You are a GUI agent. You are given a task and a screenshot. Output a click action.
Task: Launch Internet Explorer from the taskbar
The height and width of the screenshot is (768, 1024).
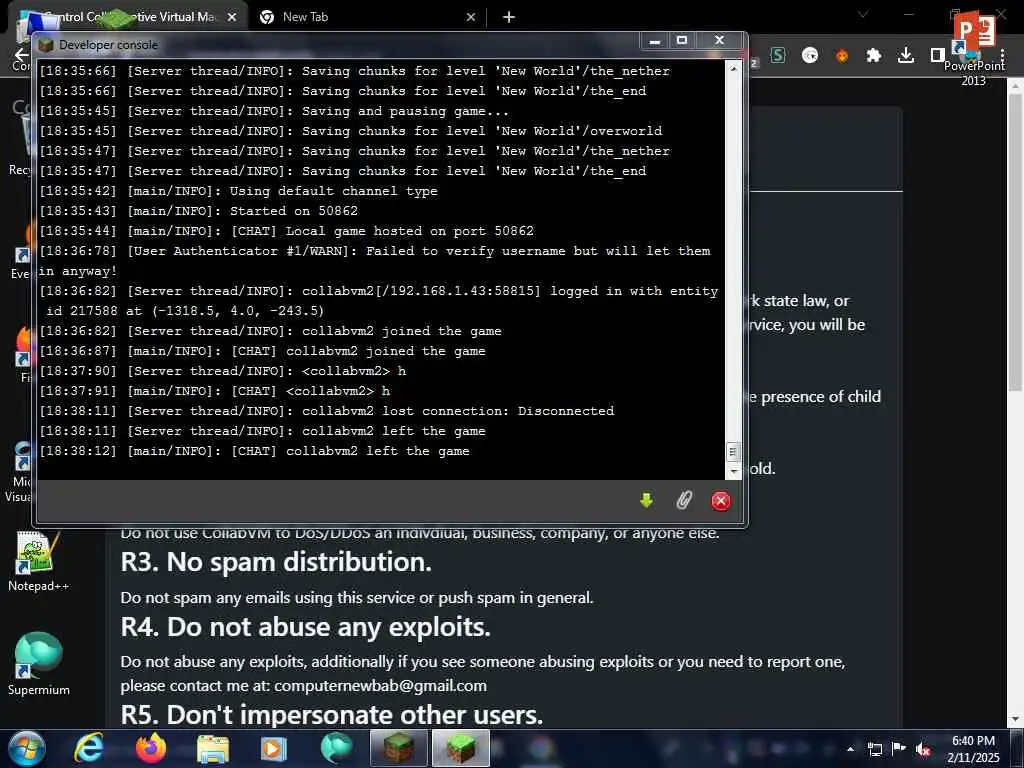click(x=89, y=748)
